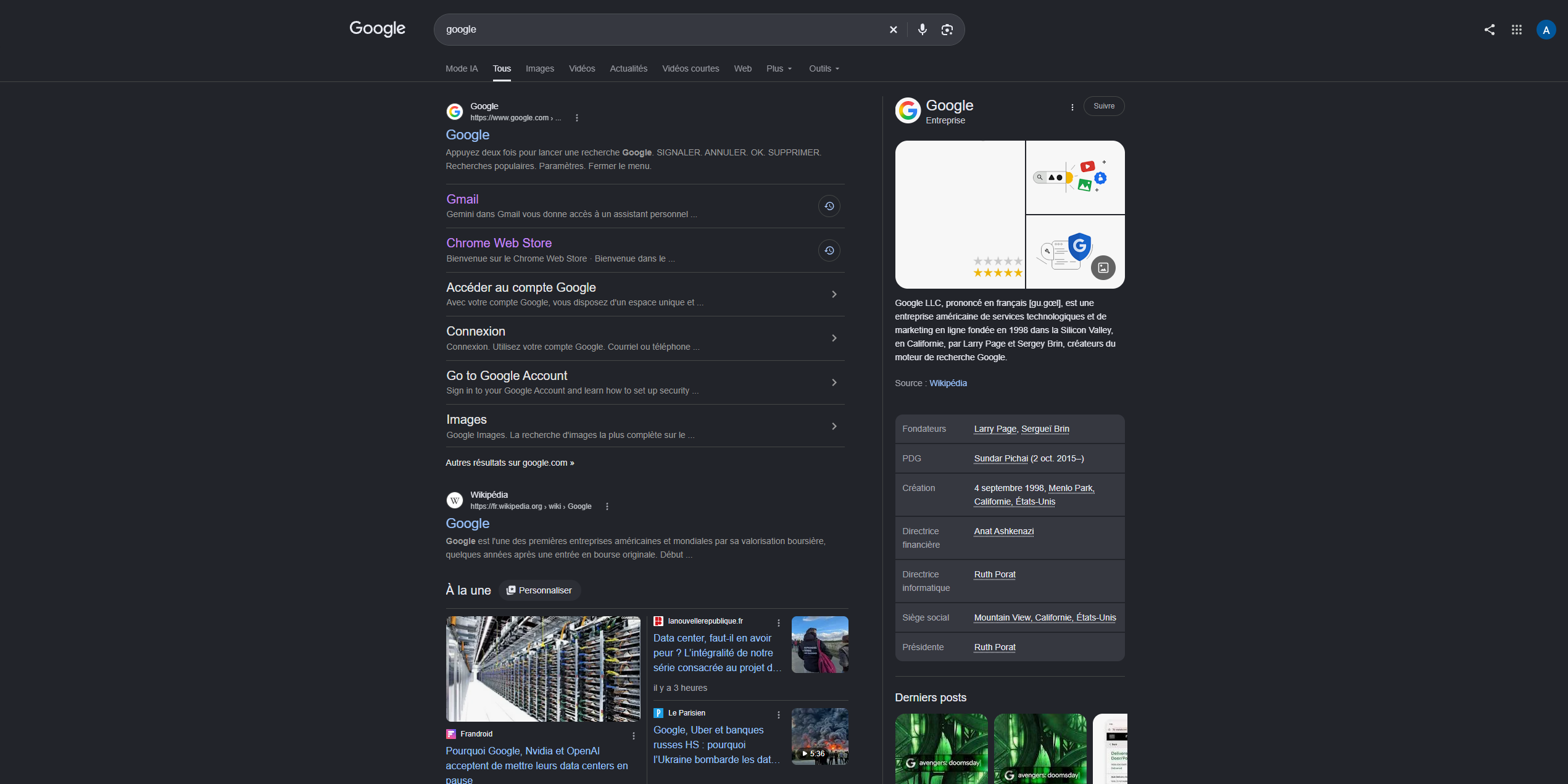Screen dimensions: 1568x784
Task: Expand the Go to Google Account chevron
Action: coord(834,383)
